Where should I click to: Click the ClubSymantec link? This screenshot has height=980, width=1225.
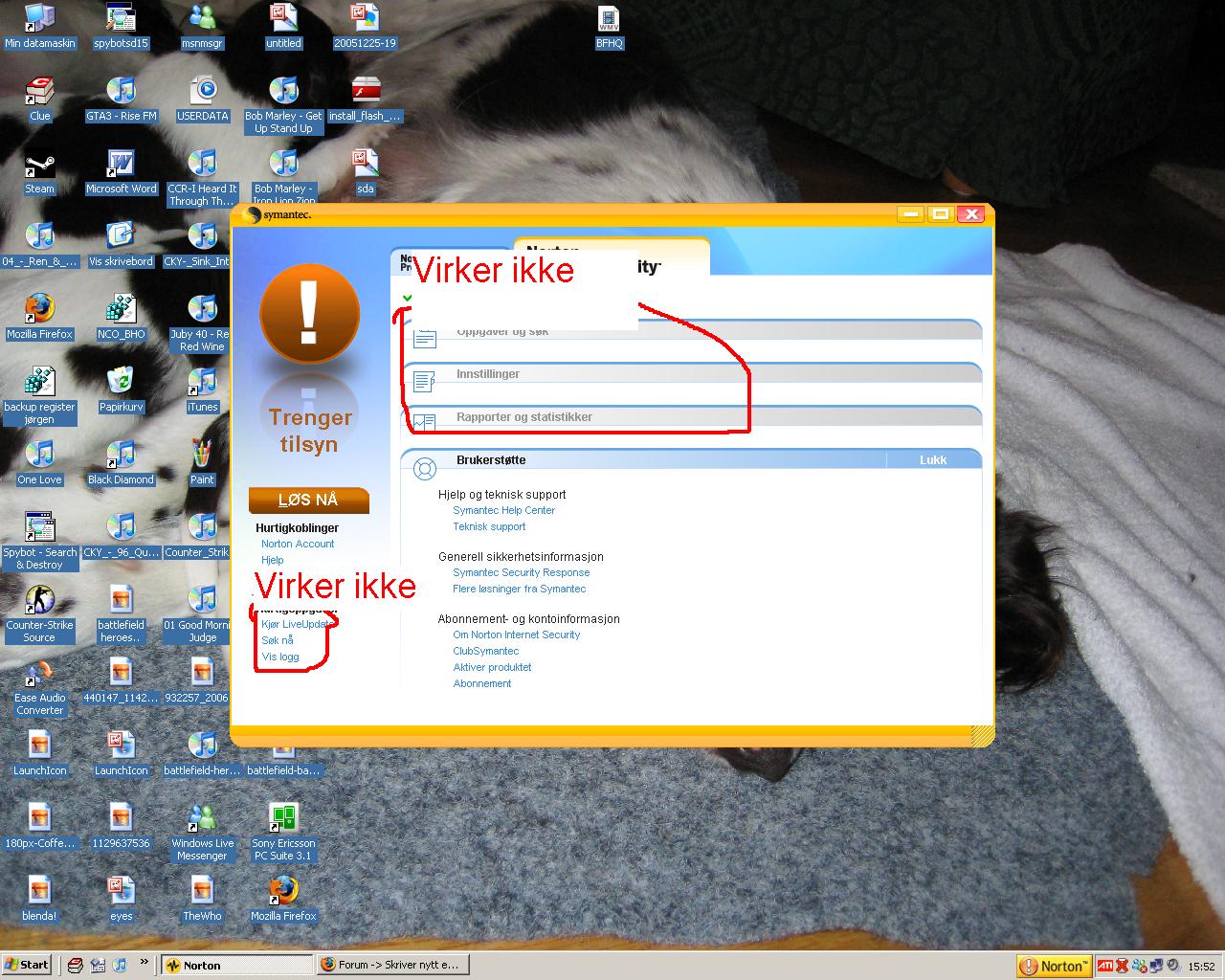pos(485,651)
